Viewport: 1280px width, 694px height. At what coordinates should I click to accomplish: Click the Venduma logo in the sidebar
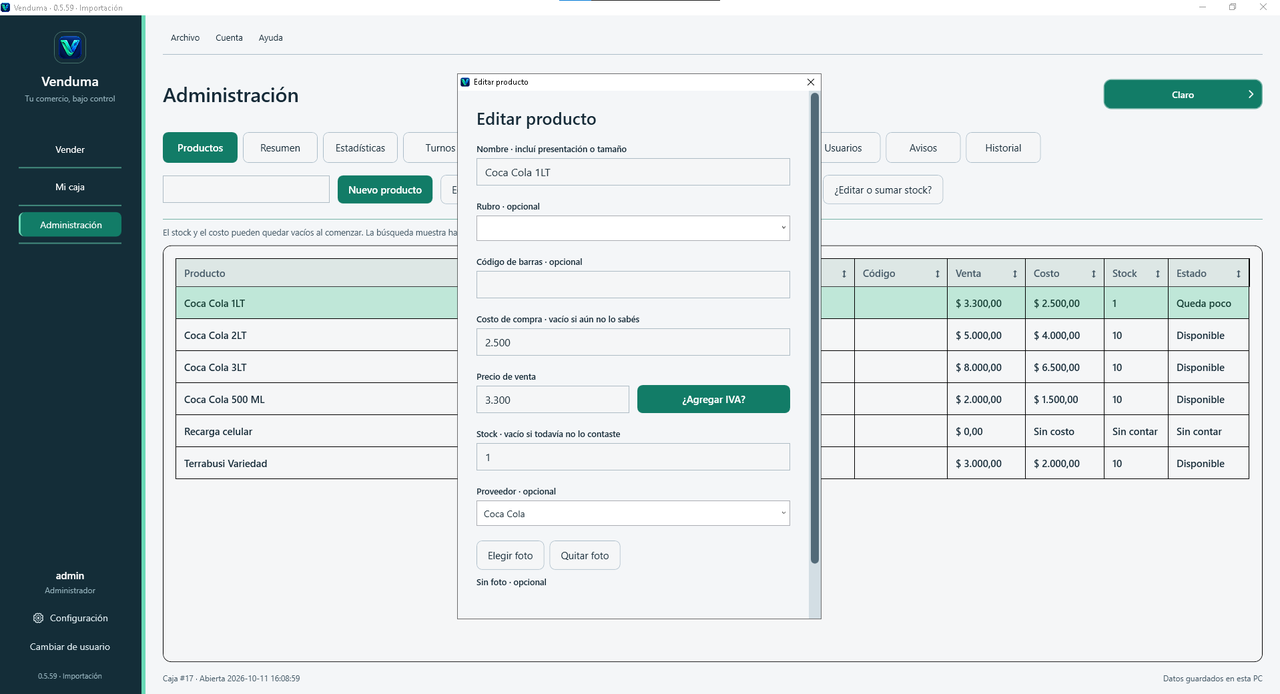tap(70, 47)
